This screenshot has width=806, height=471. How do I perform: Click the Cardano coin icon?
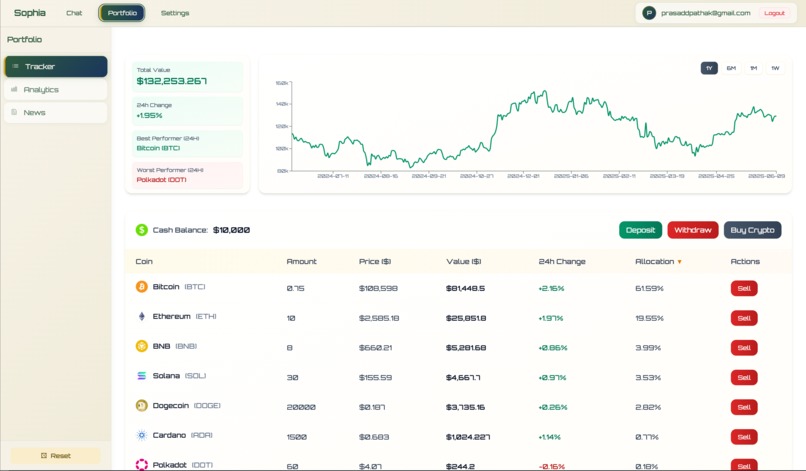[141, 435]
